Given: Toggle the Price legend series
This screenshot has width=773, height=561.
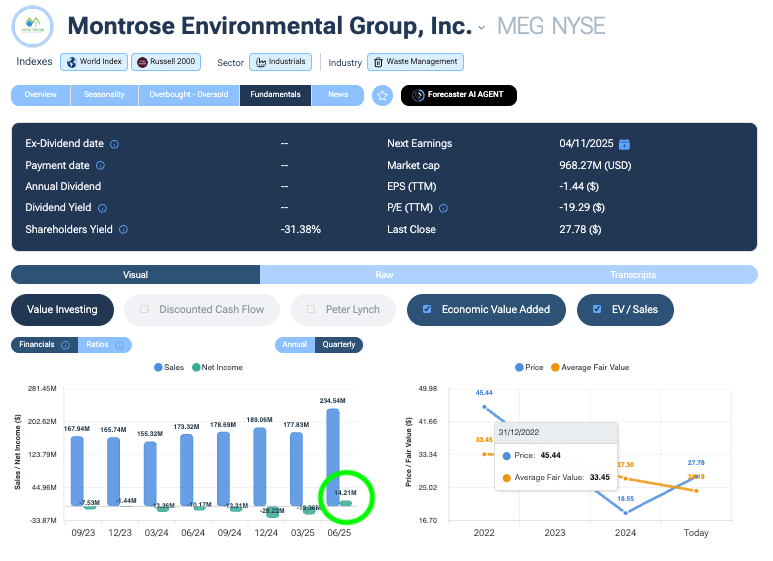Looking at the screenshot, I should (x=529, y=367).
